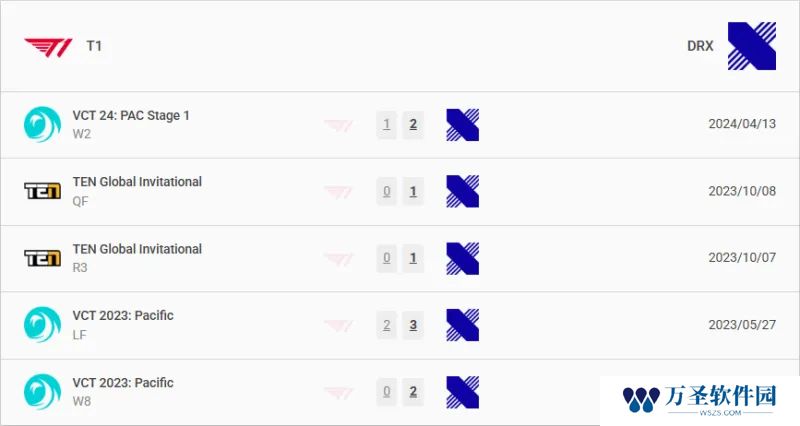
Task: Click DRX score 3 in the LF row
Action: 413,325
